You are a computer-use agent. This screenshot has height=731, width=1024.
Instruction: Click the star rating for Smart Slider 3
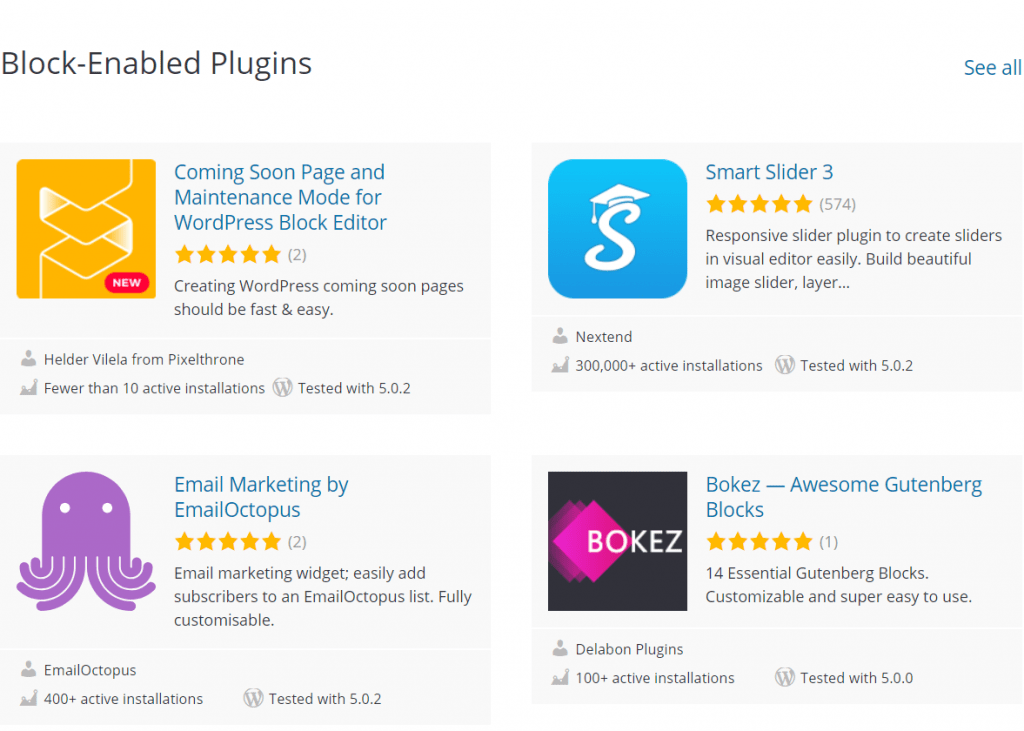coord(759,204)
